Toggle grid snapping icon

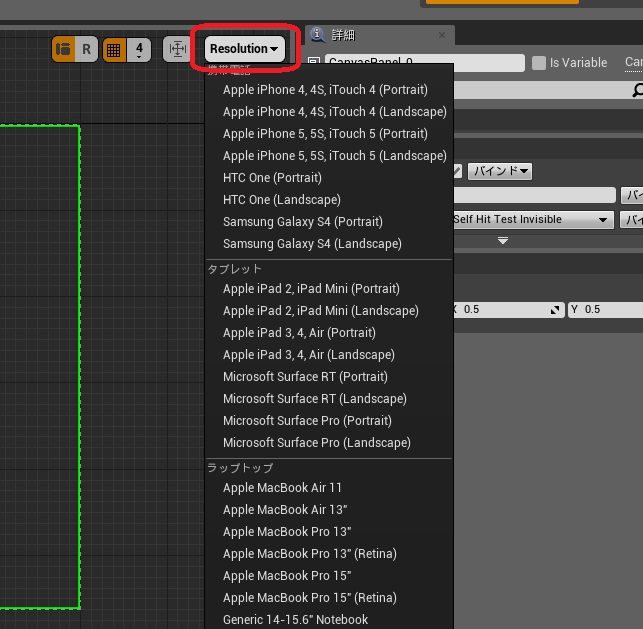pyautogui.click(x=114, y=50)
